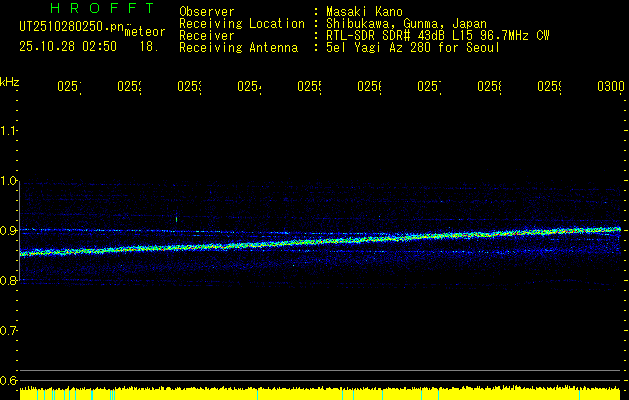Select the Shibukawa, Gunma, Japan location text
The image size is (629, 400).
406,23
